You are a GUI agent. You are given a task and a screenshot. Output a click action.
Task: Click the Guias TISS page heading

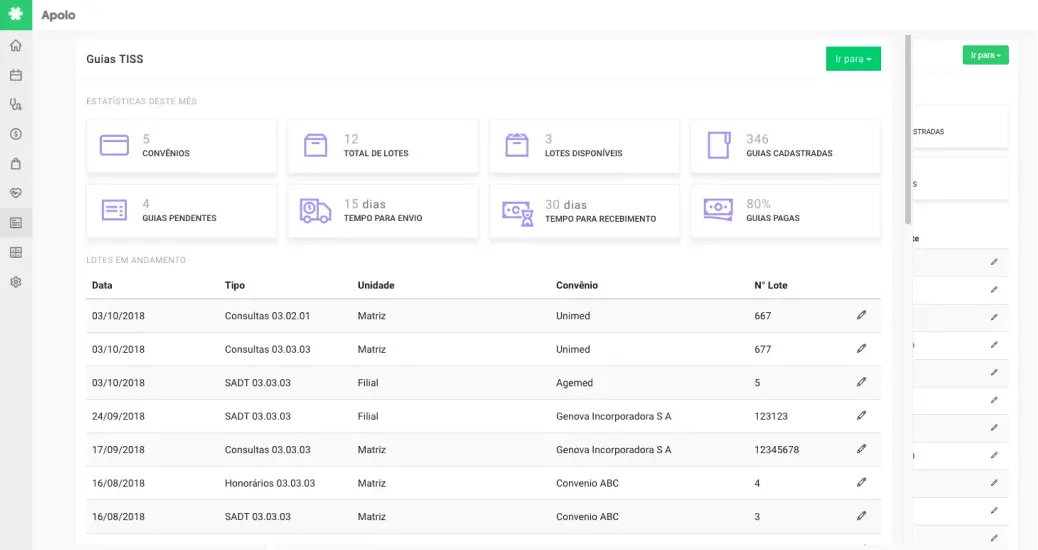[115, 59]
